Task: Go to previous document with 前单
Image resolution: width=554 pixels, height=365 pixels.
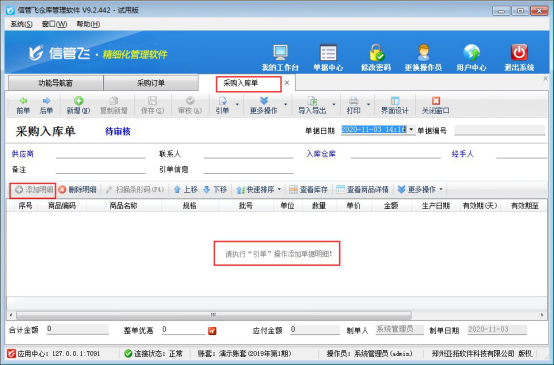Action: pyautogui.click(x=23, y=105)
